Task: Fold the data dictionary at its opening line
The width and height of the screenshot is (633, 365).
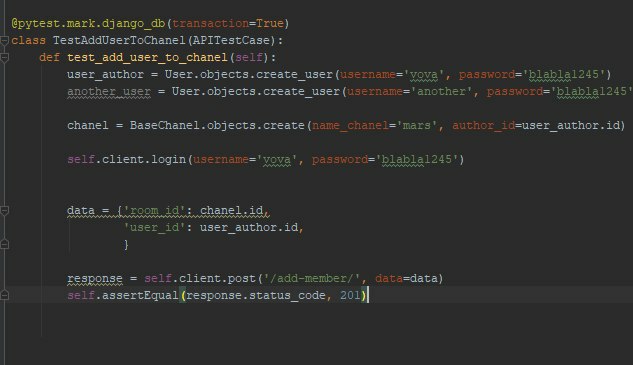Action: point(4,210)
